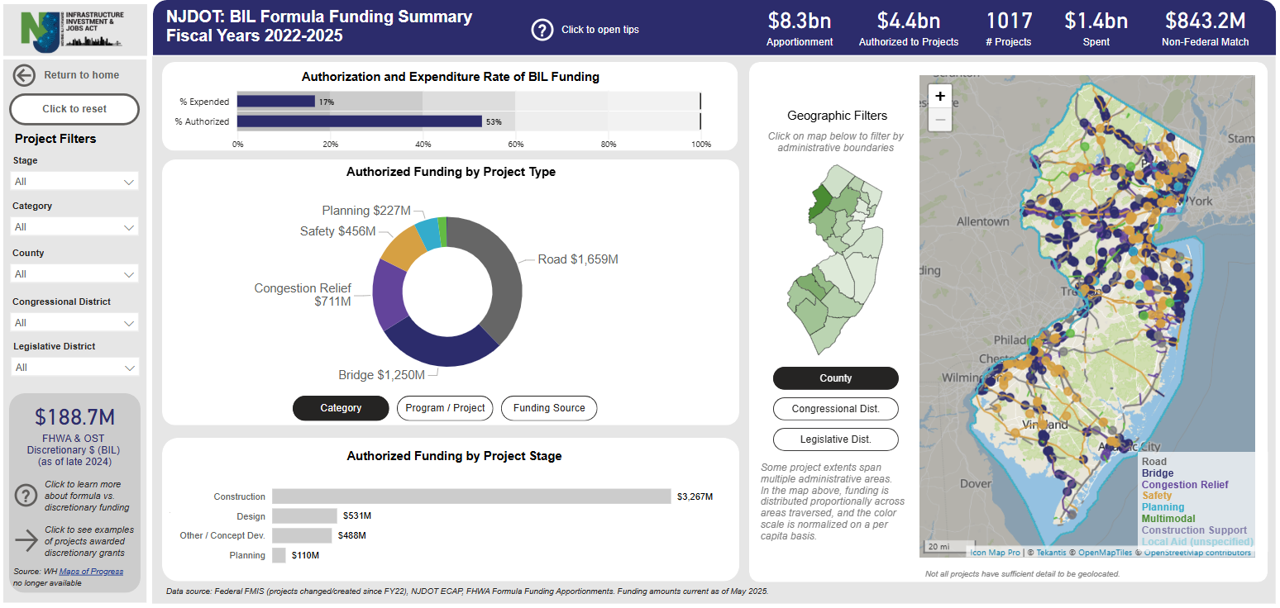
Task: Open the Maps of Progress link
Action: tap(91, 571)
